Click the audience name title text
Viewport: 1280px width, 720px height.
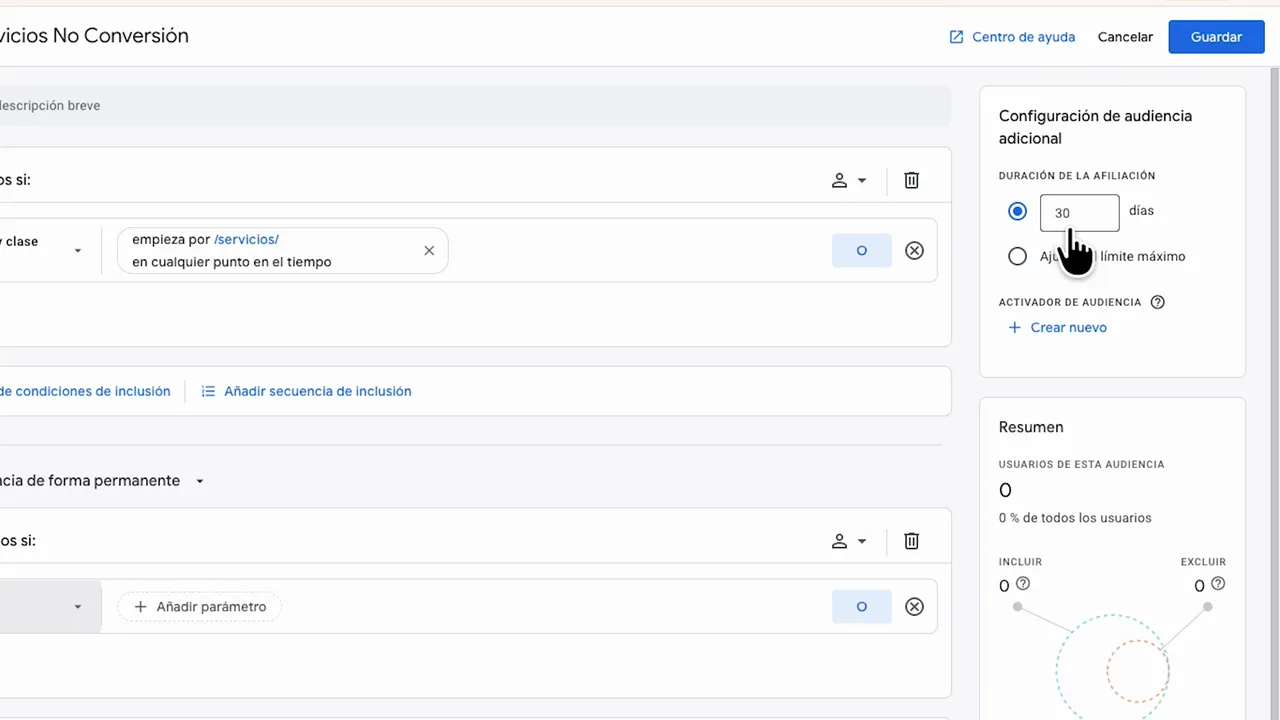point(94,36)
